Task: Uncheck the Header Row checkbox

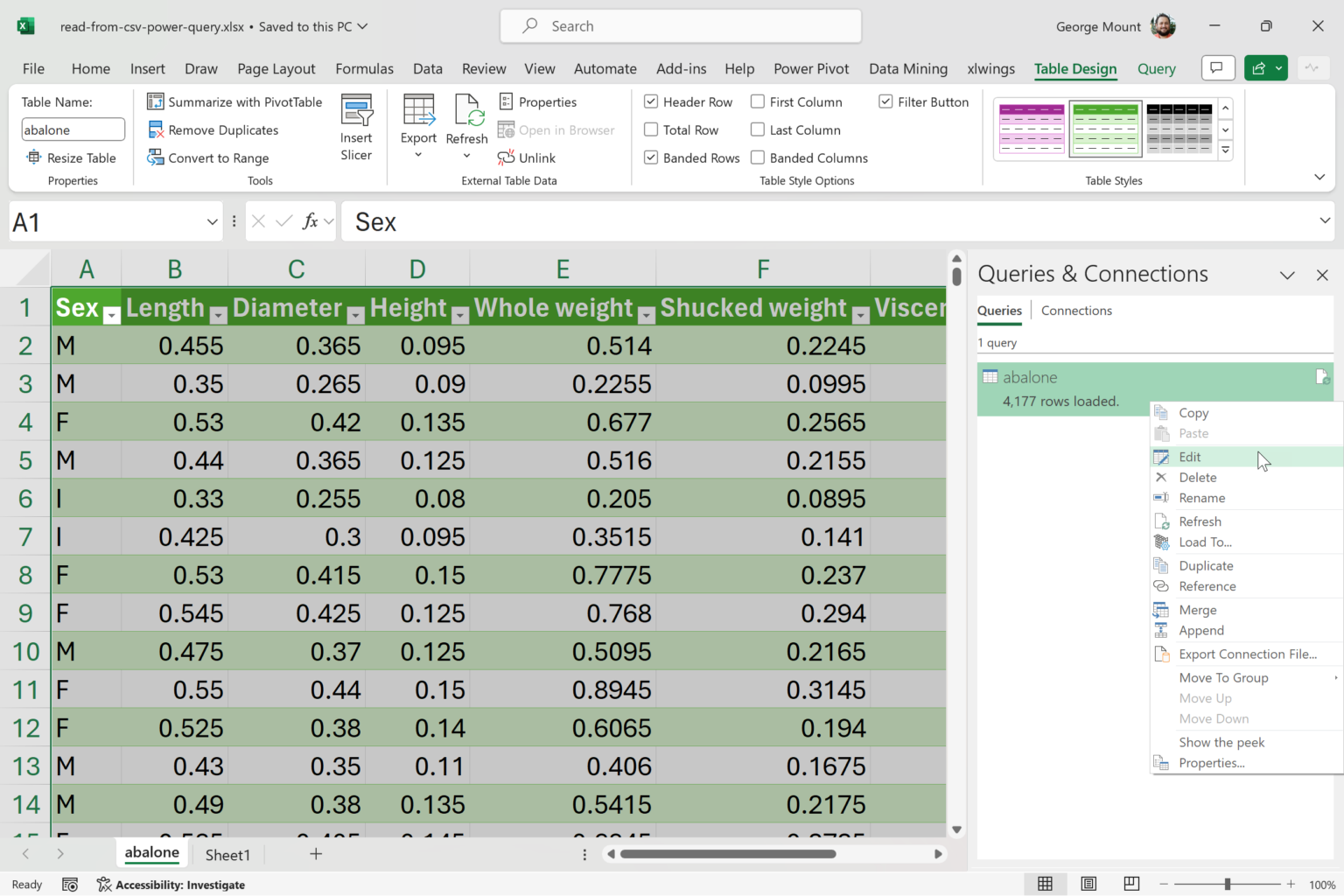Action: (651, 101)
